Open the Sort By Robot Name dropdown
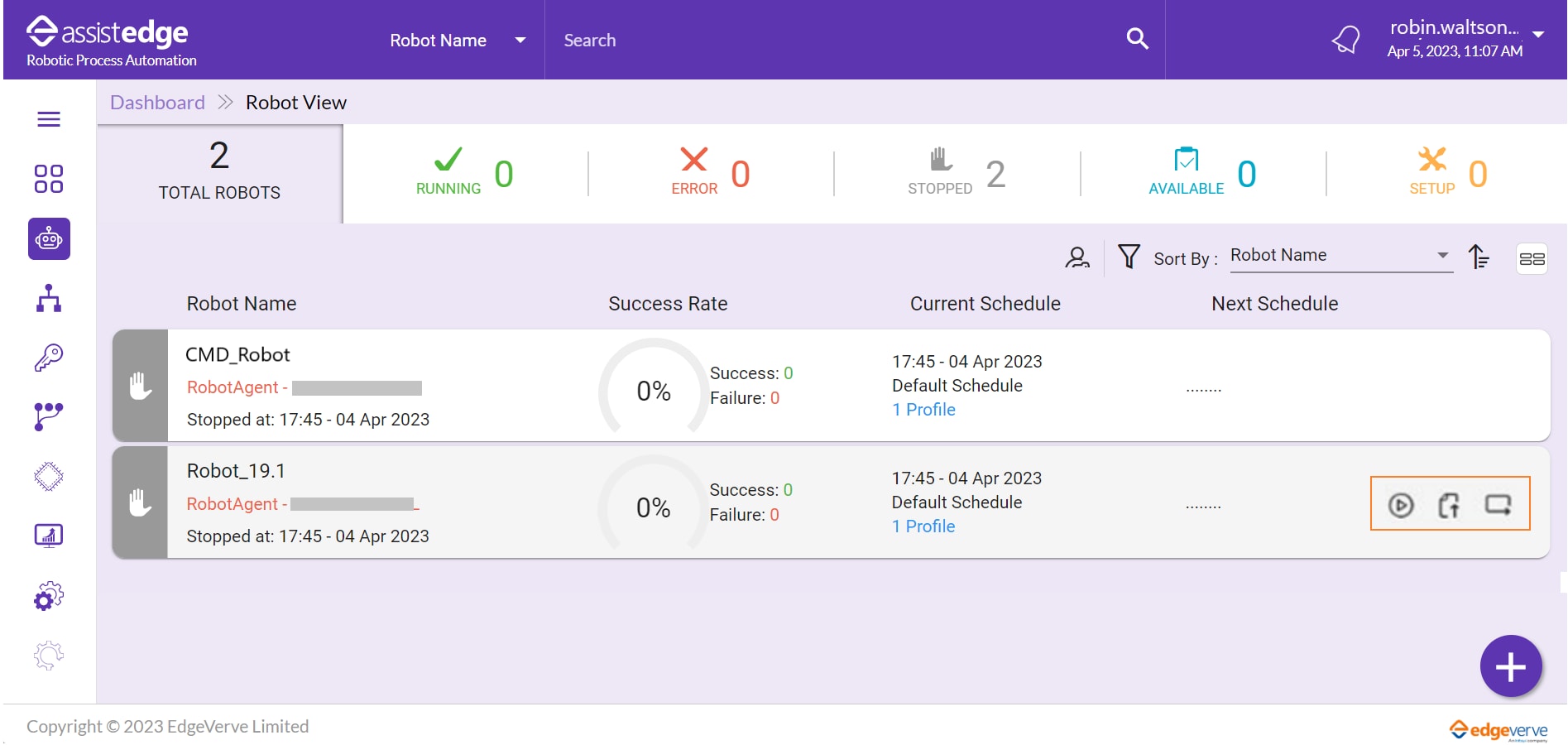The height and width of the screenshot is (745, 1568). (x=1340, y=256)
